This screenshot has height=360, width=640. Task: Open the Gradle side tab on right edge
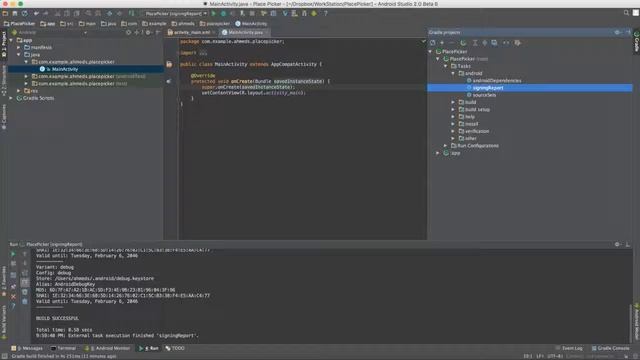[x=636, y=42]
